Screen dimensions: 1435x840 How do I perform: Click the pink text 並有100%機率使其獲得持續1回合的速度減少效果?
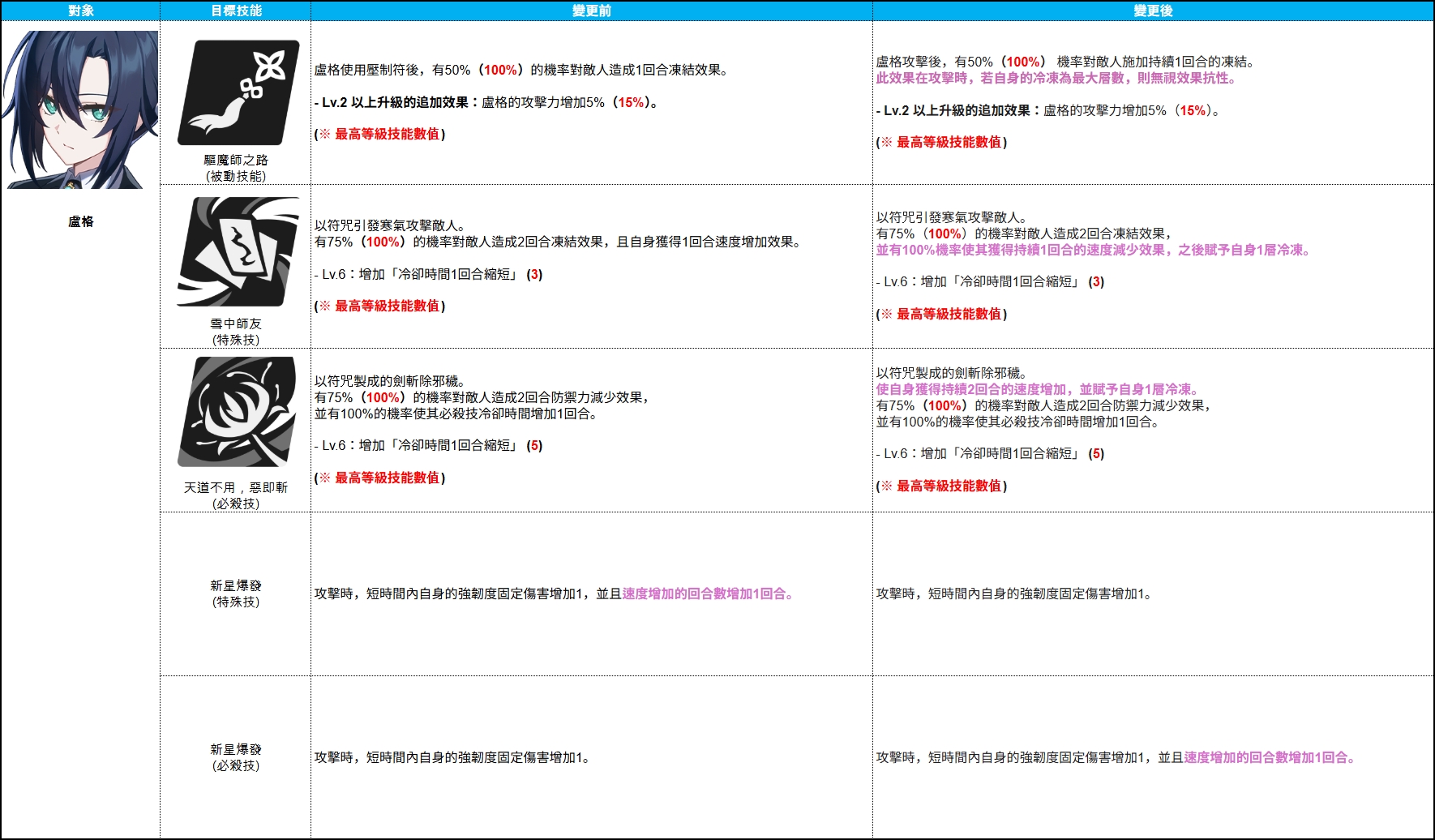click(1094, 250)
